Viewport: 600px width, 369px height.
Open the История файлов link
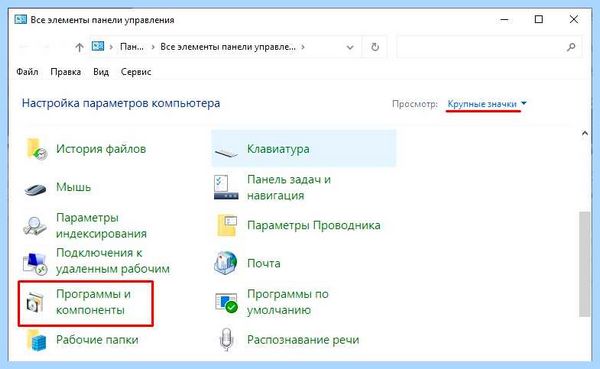[x=101, y=149]
